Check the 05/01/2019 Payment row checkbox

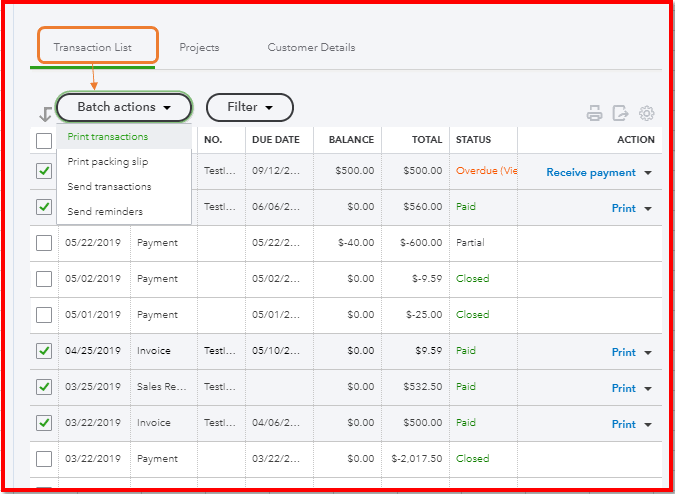(44, 315)
